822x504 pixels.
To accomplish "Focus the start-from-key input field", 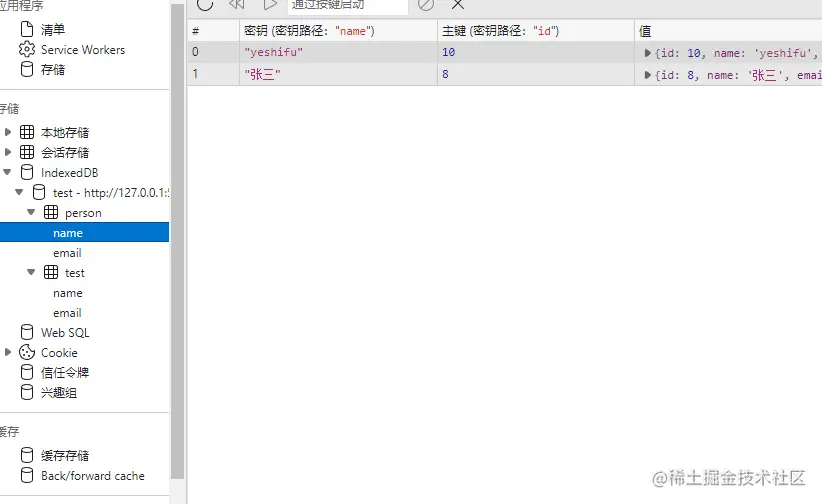I will (348, 5).
